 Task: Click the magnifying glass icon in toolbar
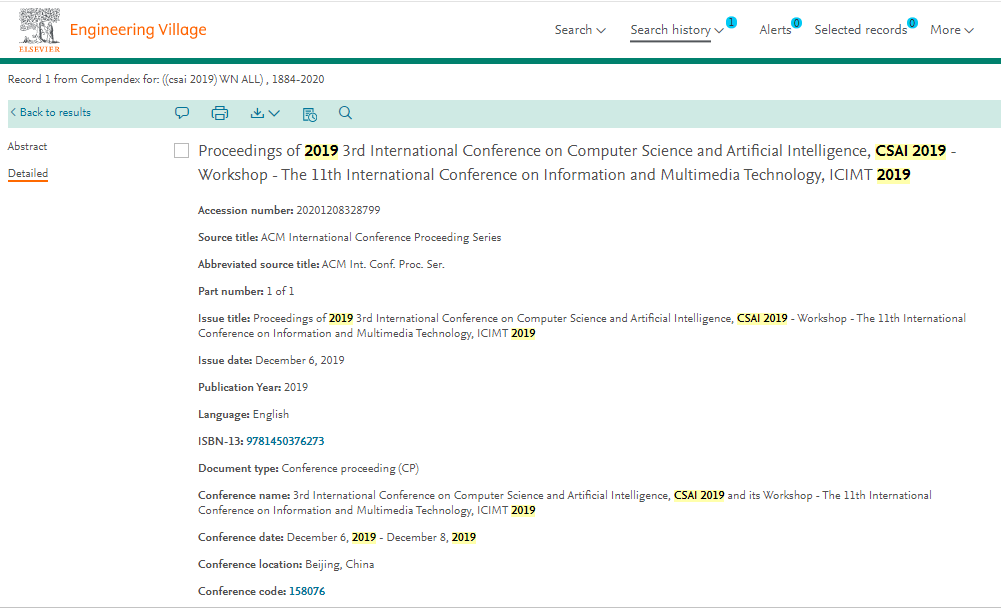coord(345,113)
